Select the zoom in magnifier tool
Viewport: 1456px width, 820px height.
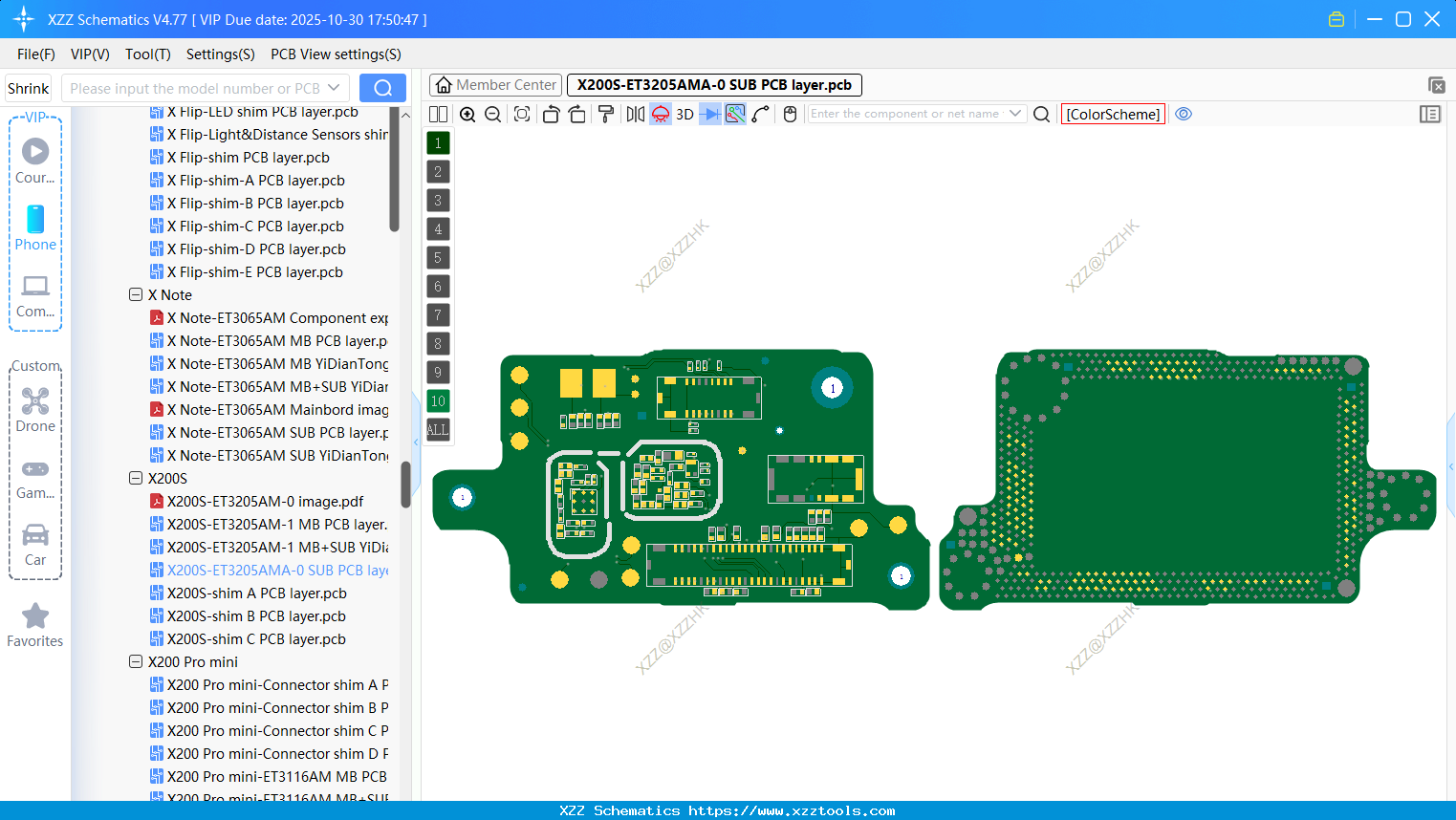[x=467, y=114]
